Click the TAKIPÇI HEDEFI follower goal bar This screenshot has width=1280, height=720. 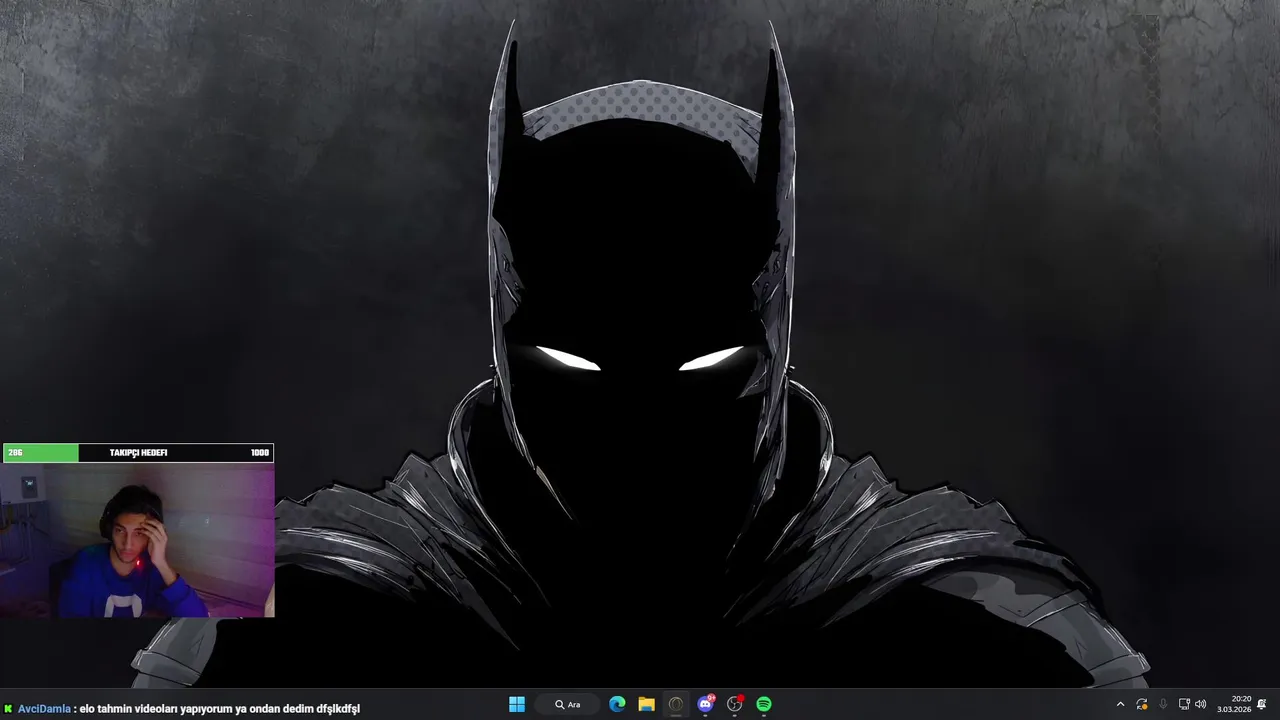click(x=138, y=453)
